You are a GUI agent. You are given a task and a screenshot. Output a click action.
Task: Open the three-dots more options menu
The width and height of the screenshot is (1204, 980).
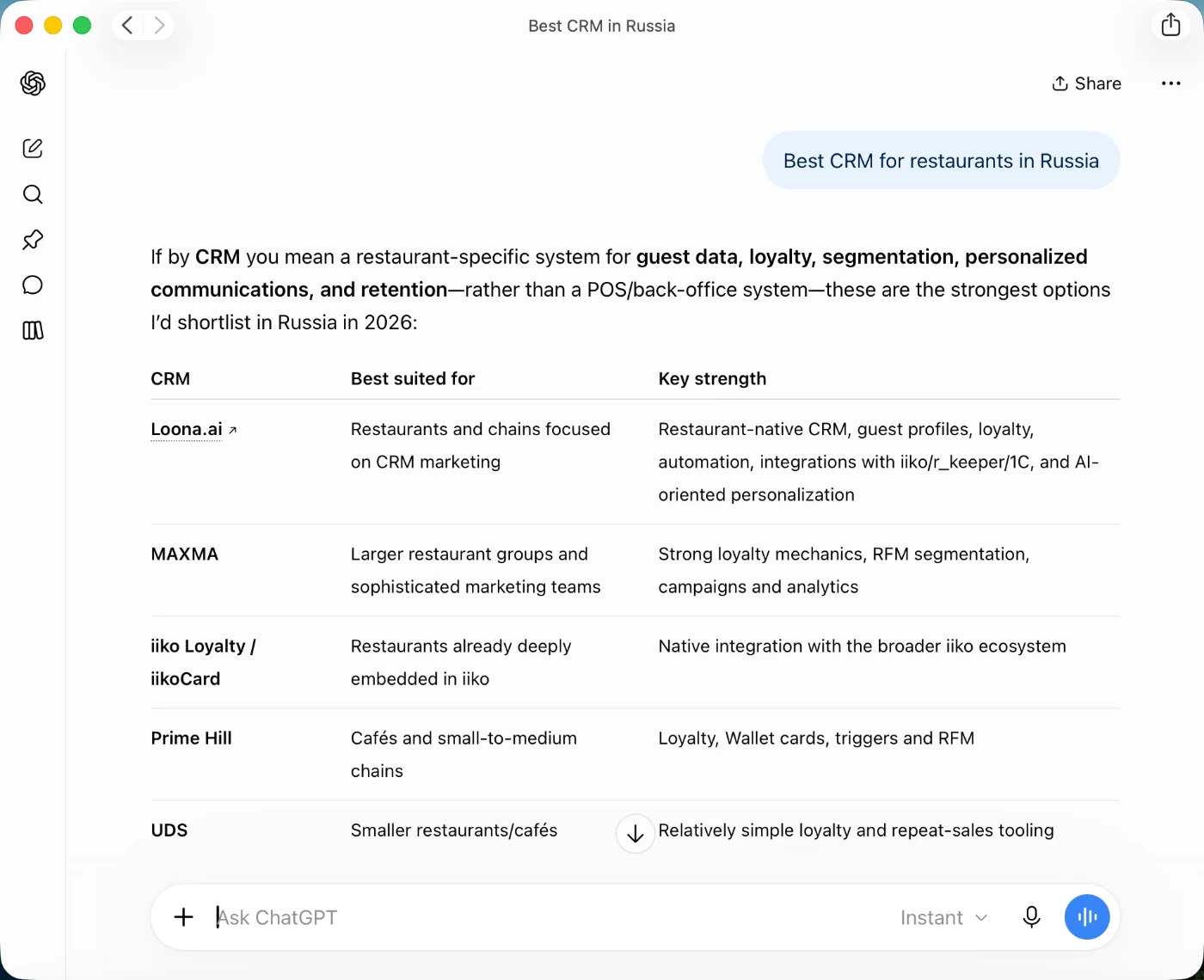coord(1170,83)
